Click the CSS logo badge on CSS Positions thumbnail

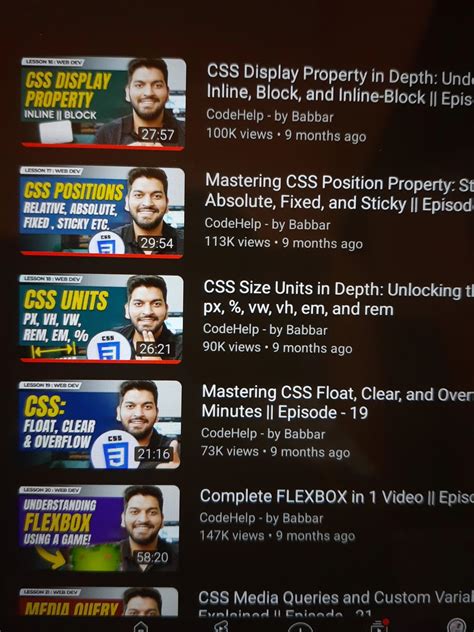pos(107,242)
